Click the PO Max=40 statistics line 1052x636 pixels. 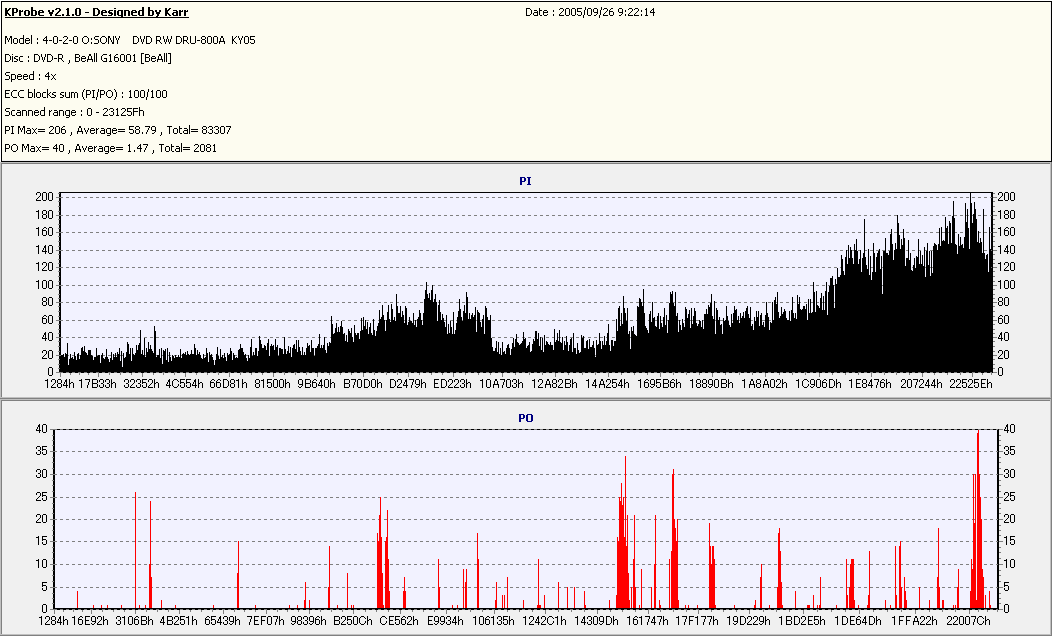[x=110, y=148]
